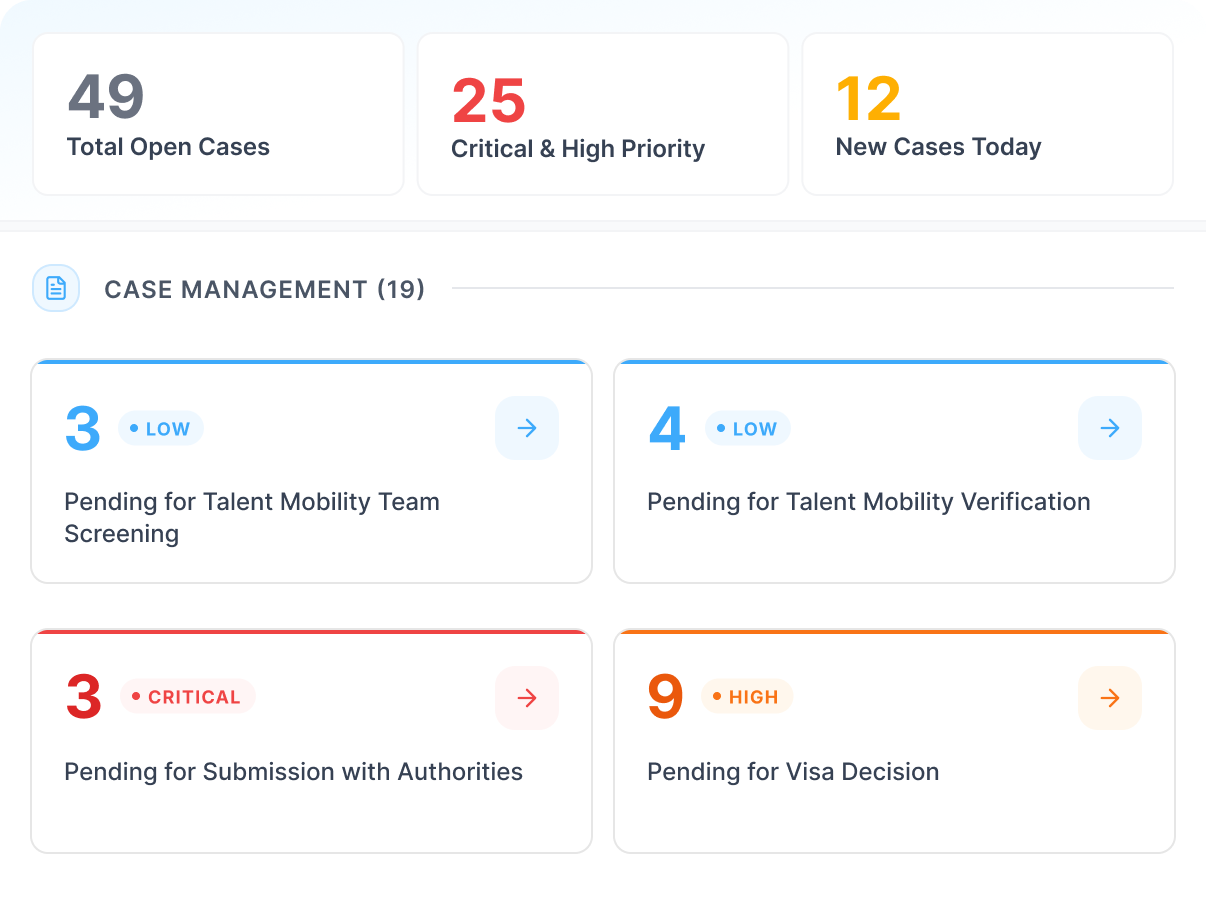Open the Critical & High Priority card
The width and height of the screenshot is (1206, 900).
pyautogui.click(x=603, y=114)
